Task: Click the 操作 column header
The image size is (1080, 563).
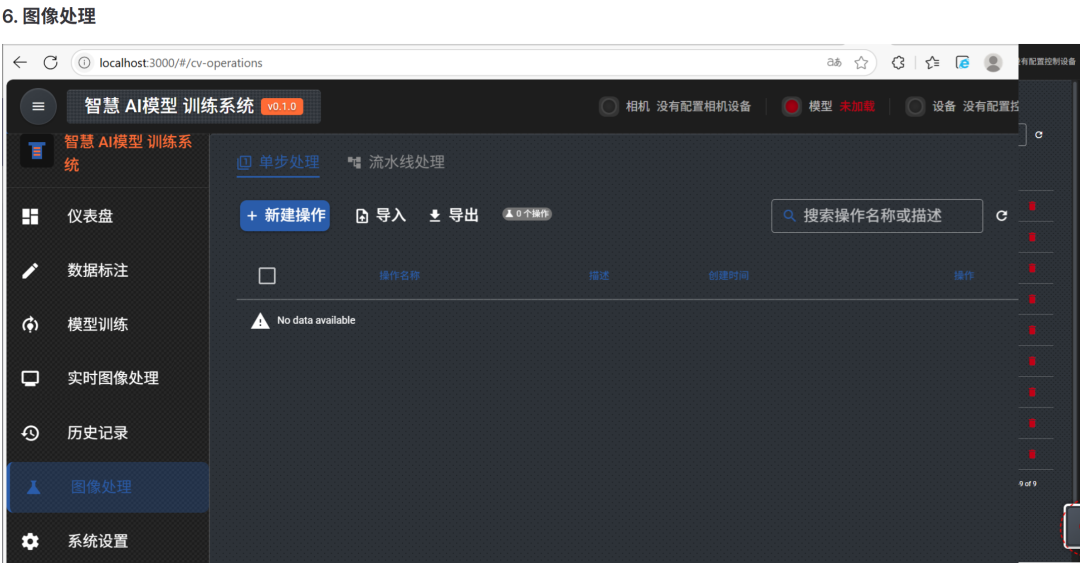Action: 964,276
